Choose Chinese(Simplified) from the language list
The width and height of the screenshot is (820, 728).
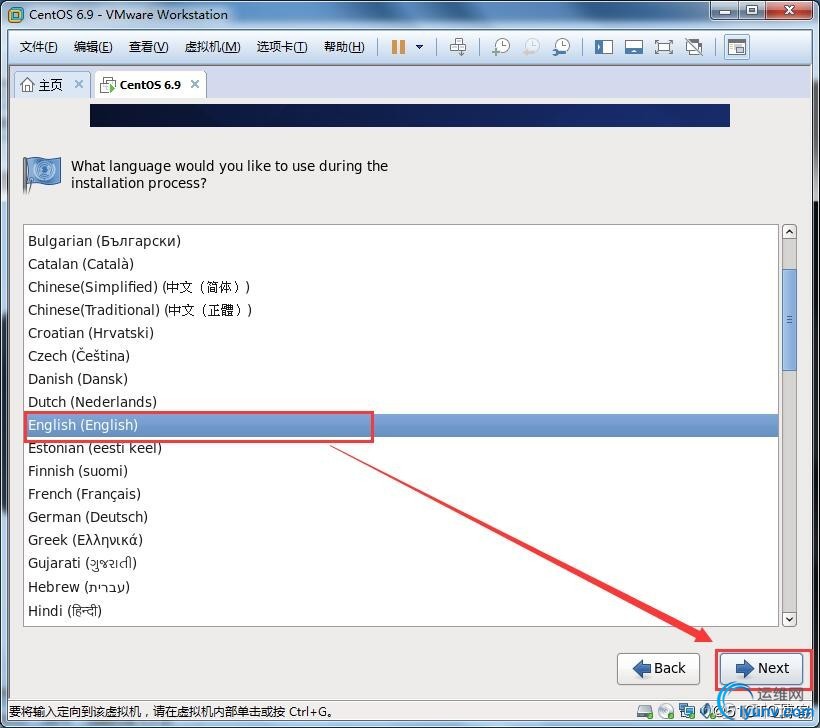point(401,287)
